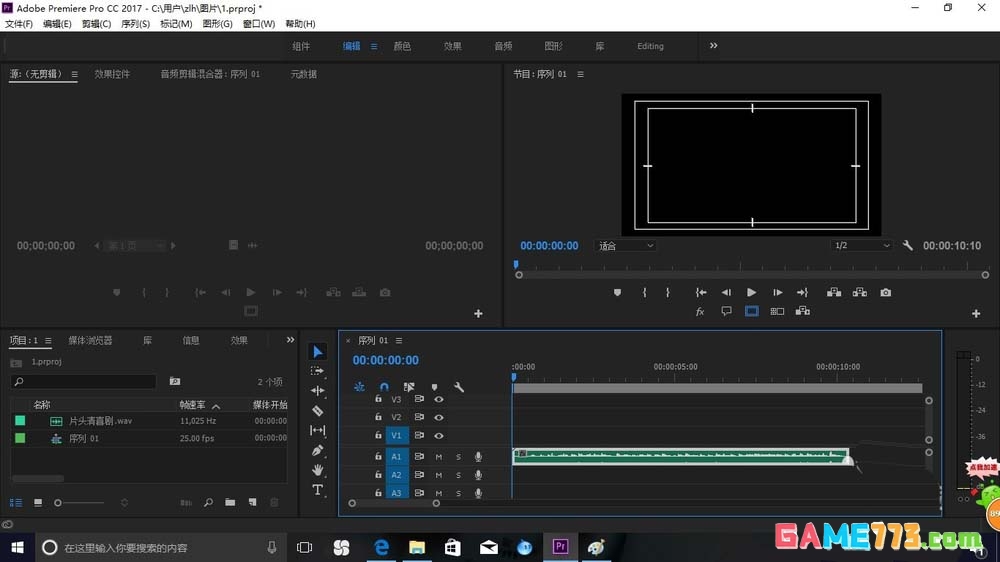Viewport: 1000px width, 562px height.
Task: Select the Hand tool
Action: 318,470
